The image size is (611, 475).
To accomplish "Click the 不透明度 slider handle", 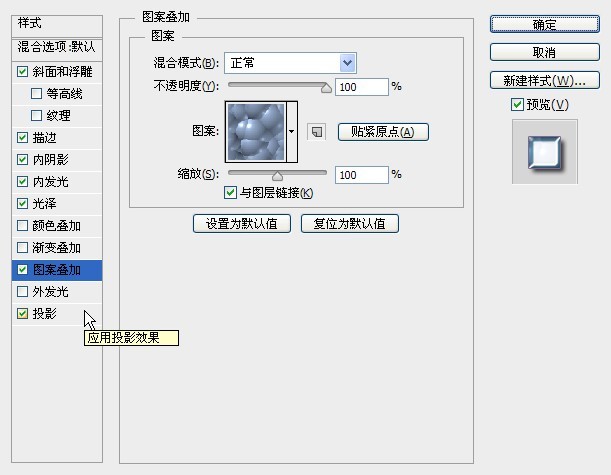I will point(325,88).
